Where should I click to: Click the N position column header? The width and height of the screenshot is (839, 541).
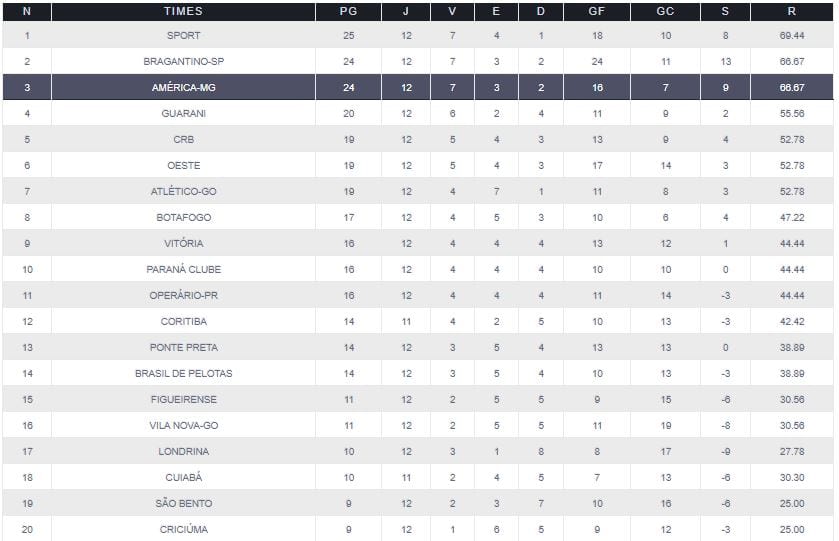tap(27, 11)
